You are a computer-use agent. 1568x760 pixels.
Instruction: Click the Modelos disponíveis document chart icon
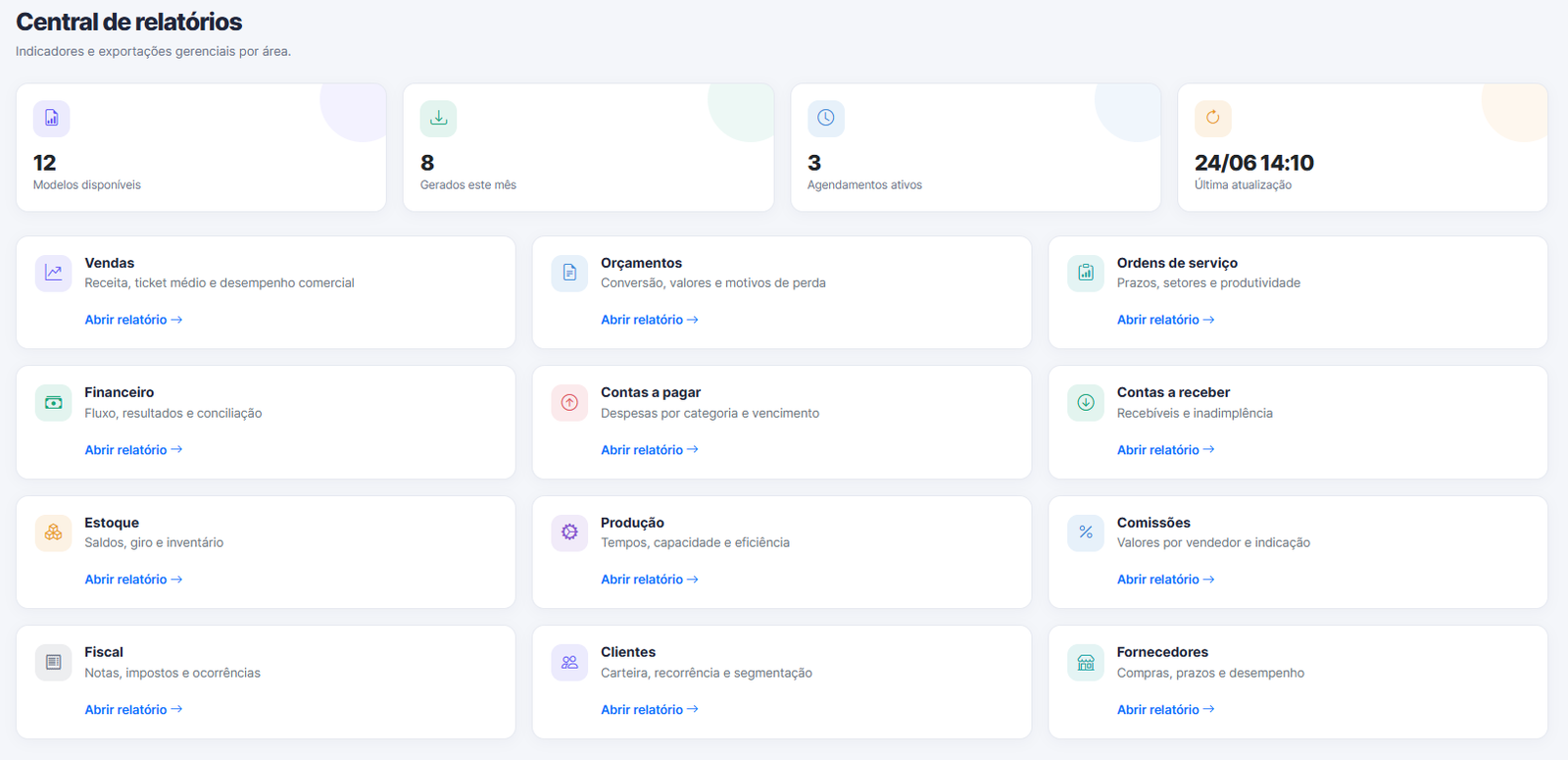click(52, 119)
